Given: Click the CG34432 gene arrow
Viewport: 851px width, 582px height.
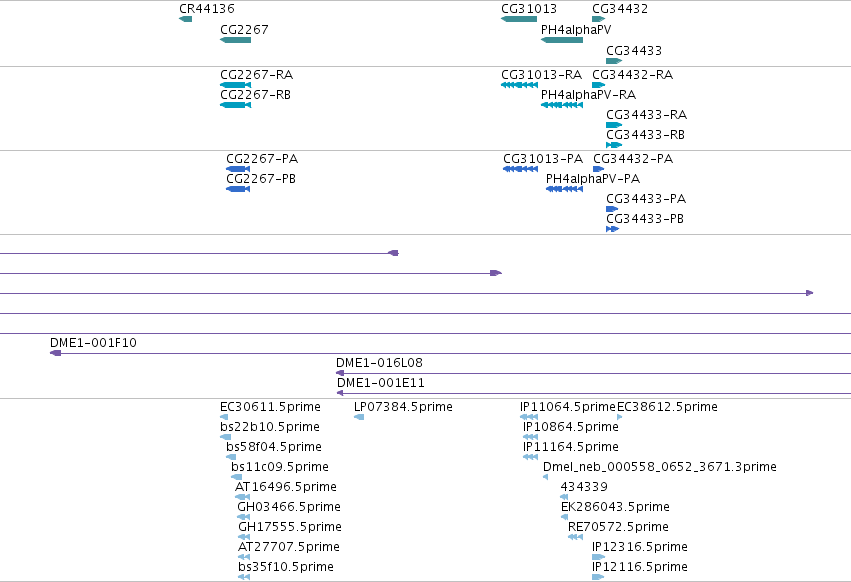Looking at the screenshot, I should tap(599, 19).
